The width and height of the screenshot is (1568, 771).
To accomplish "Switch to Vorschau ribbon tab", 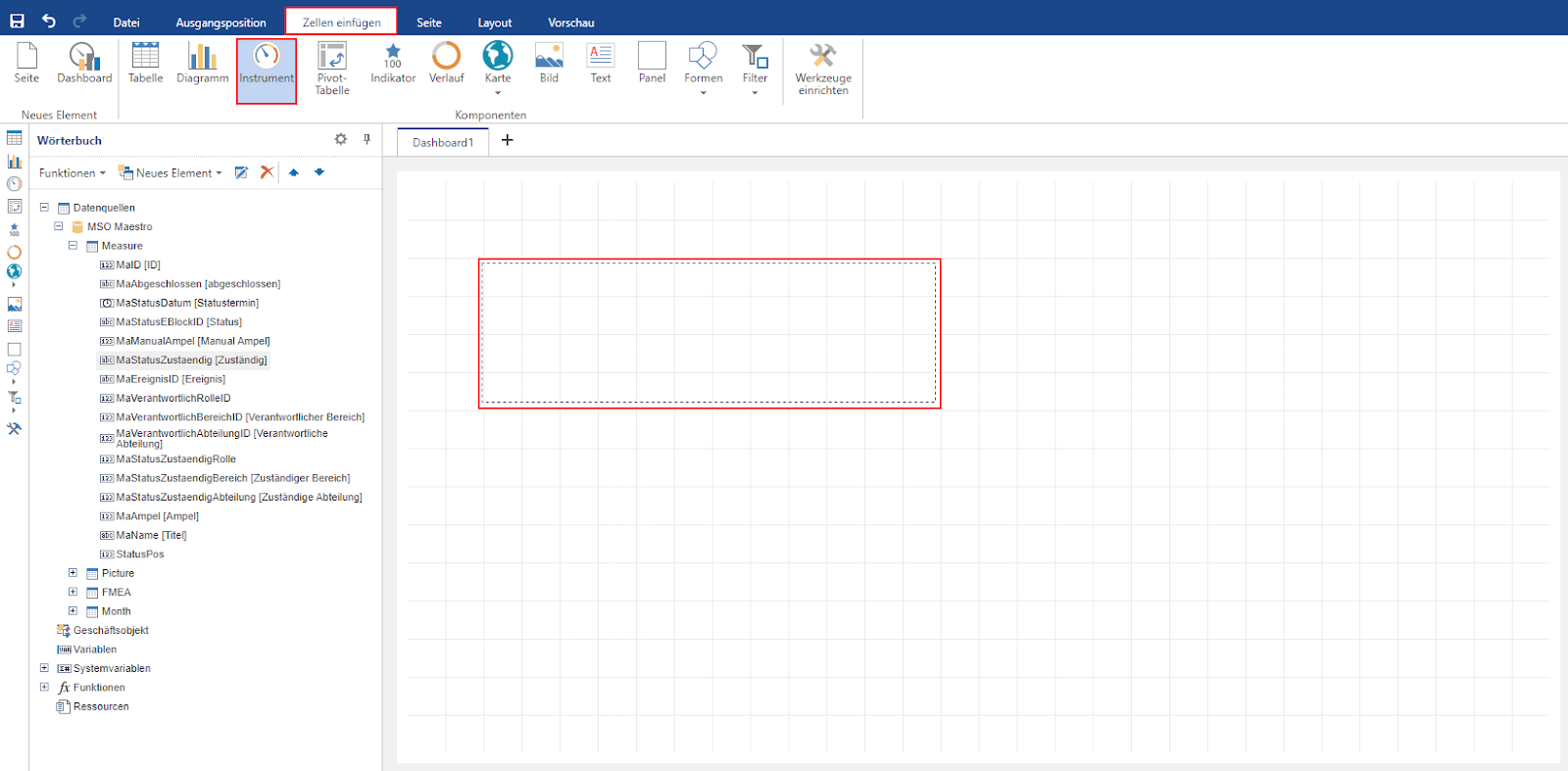I will click(x=571, y=22).
